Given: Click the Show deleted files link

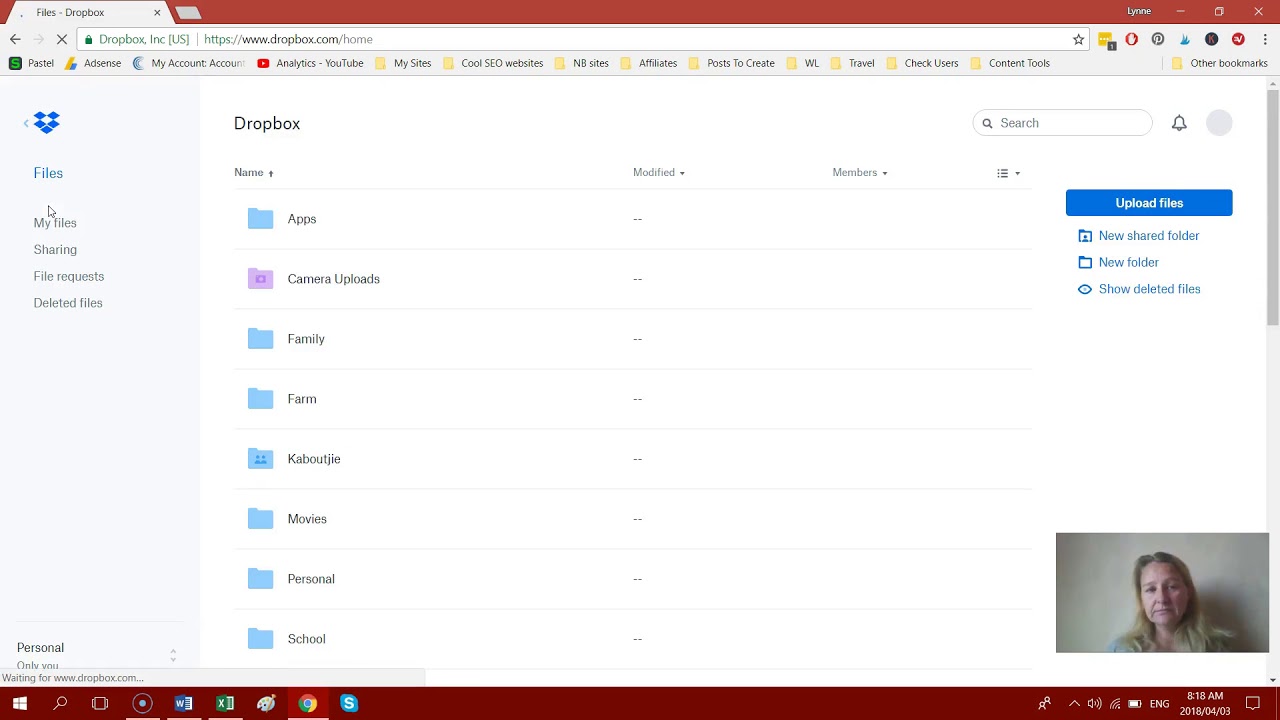Looking at the screenshot, I should 1150,289.
